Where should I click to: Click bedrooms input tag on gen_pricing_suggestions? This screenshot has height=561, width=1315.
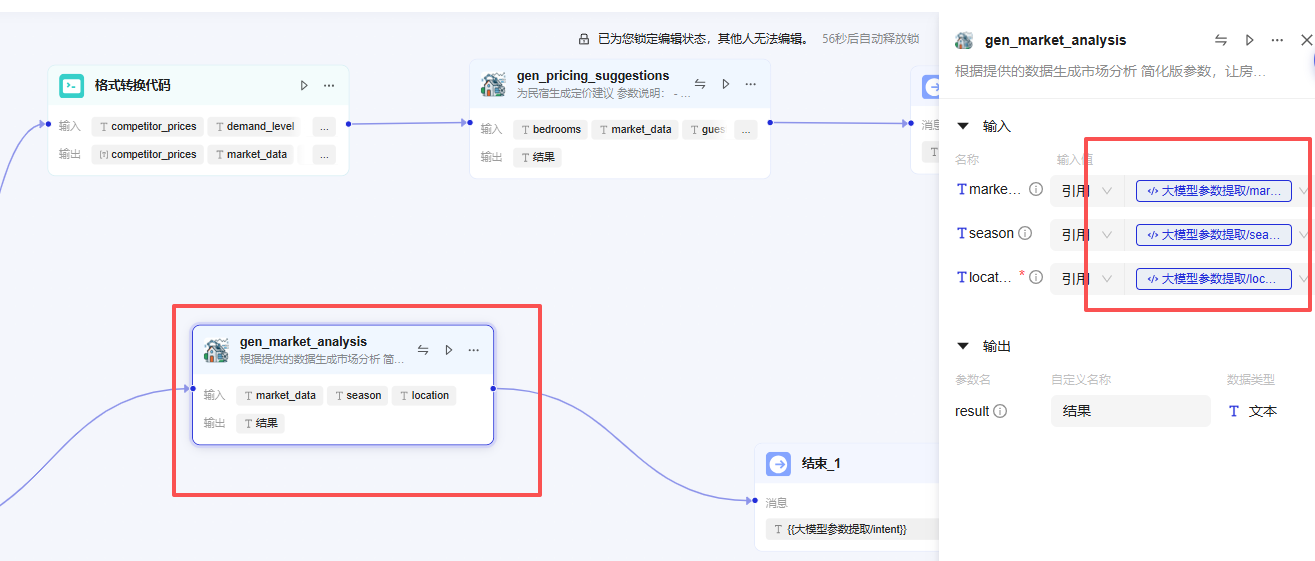550,130
